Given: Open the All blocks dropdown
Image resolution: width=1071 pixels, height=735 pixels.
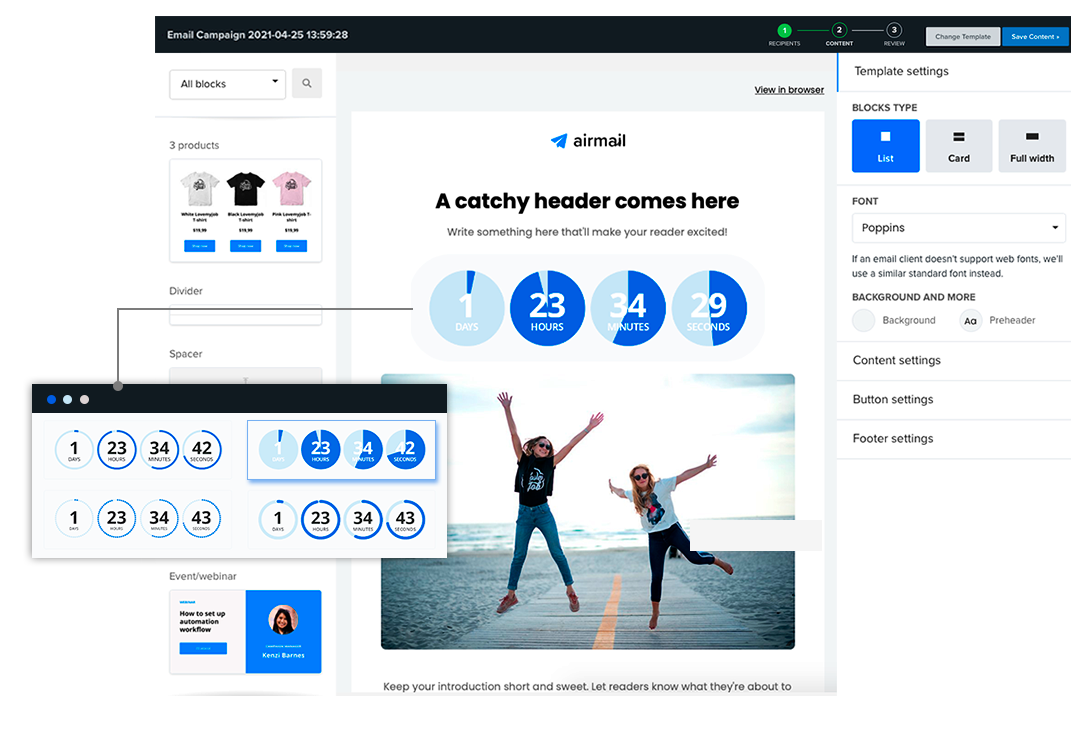Looking at the screenshot, I should click(x=228, y=84).
